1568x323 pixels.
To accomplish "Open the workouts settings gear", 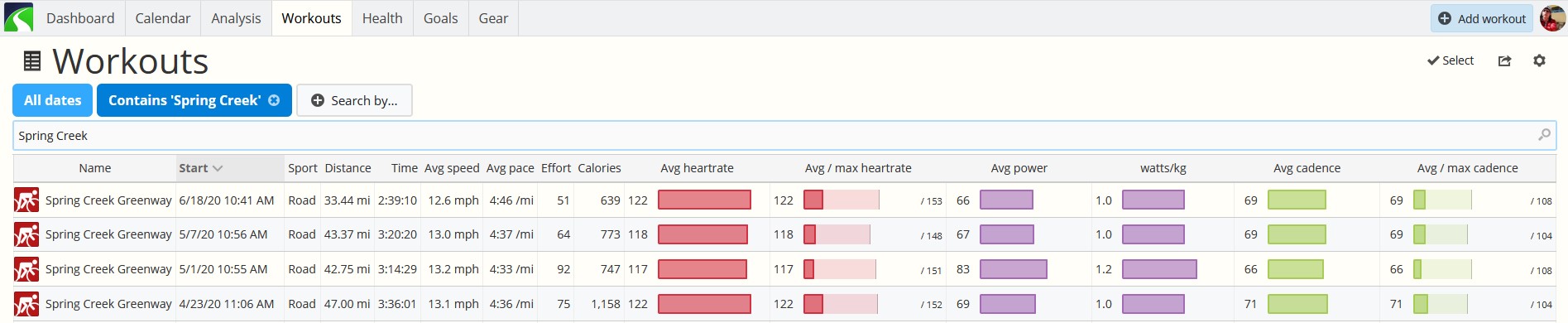I will (x=1539, y=60).
